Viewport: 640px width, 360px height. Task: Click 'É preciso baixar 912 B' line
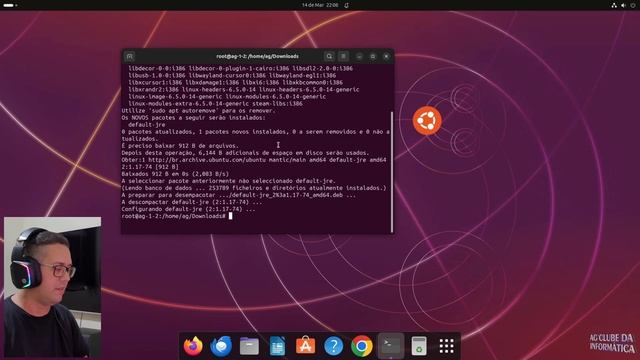(x=180, y=146)
